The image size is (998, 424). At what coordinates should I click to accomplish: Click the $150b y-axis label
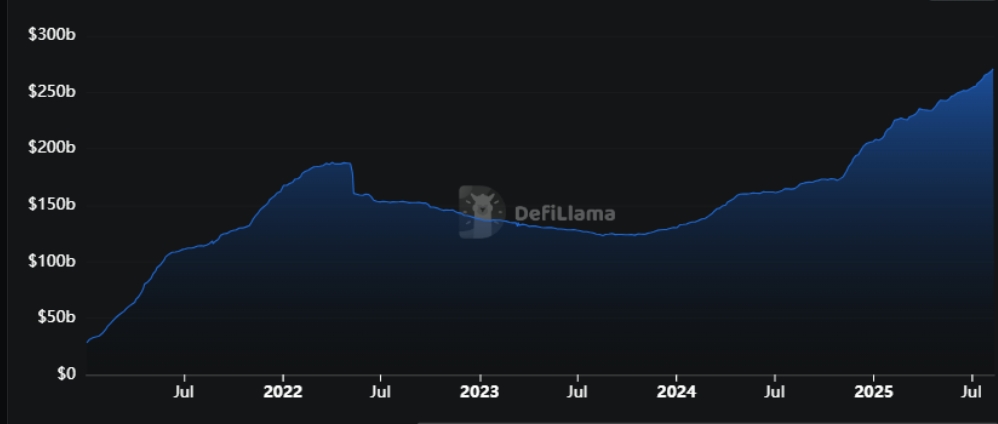coord(52,204)
